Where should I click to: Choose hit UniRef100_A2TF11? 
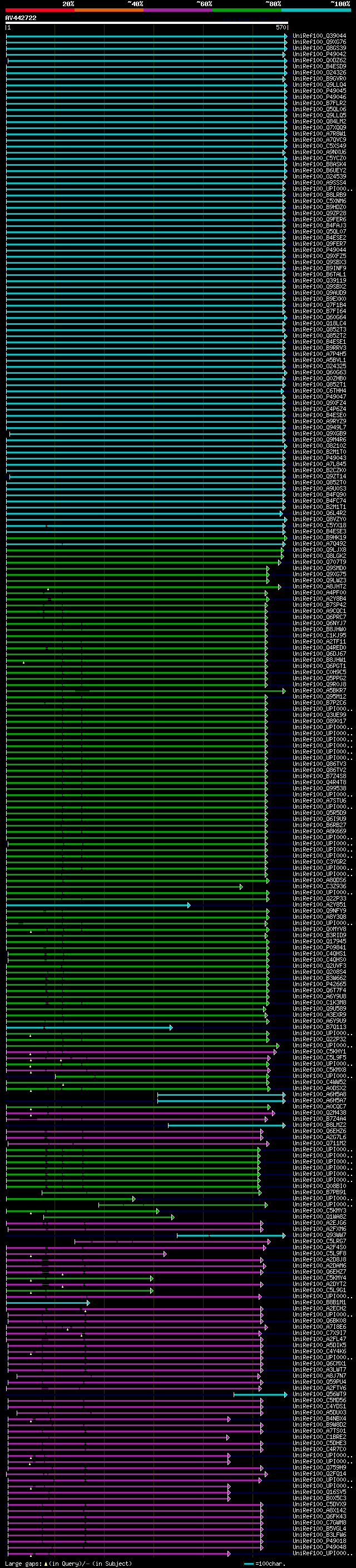(319, 641)
